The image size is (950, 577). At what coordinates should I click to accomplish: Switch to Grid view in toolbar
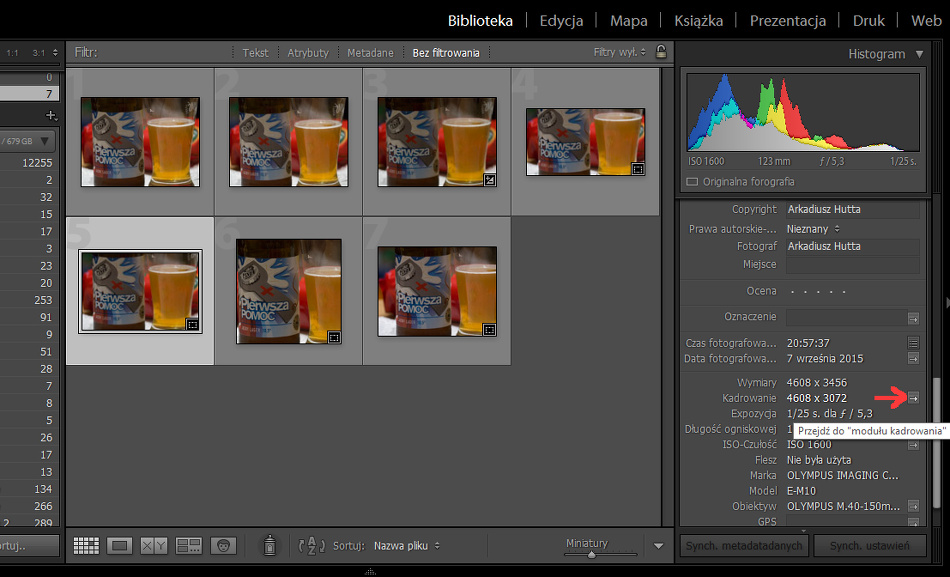[x=86, y=546]
